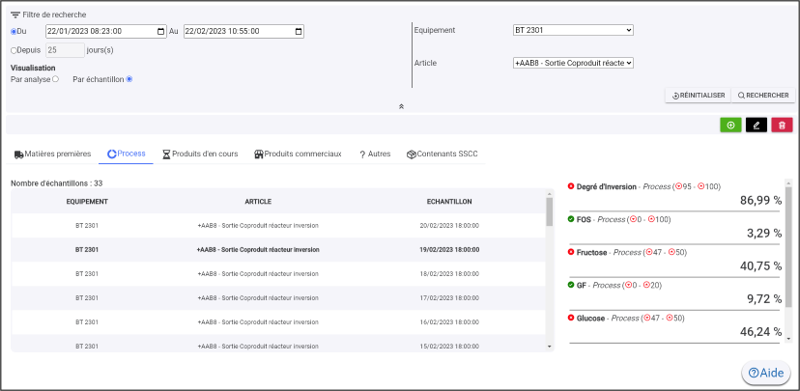
Task: Select sample row dated 15/02/2023 18:00:00
Action: 278,343
